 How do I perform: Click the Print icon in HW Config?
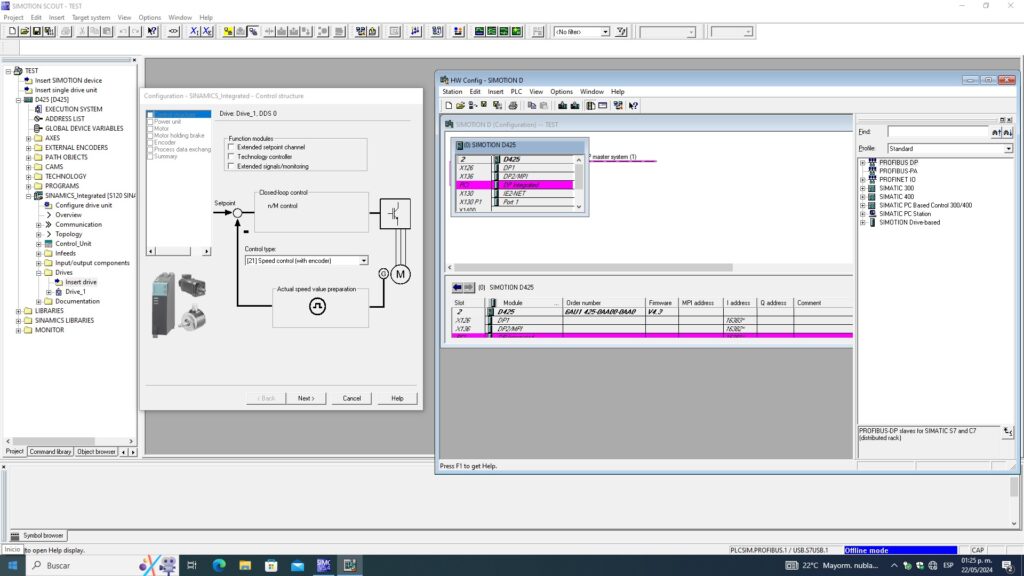pos(514,105)
